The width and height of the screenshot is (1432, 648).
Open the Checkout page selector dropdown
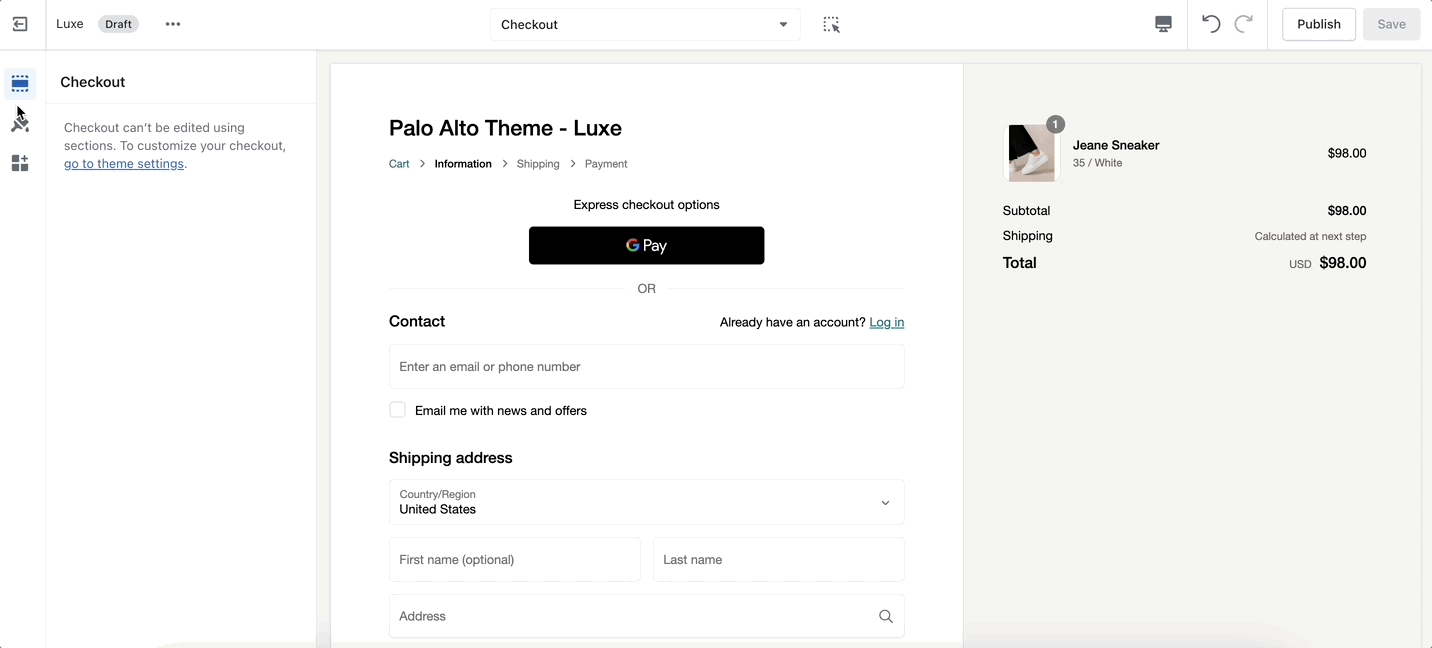[x=645, y=24]
